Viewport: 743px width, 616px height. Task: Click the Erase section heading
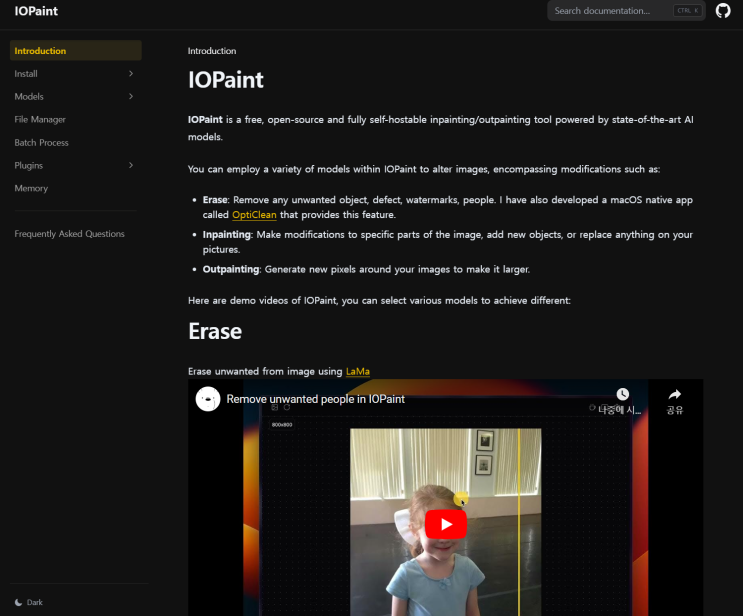pyautogui.click(x=215, y=331)
